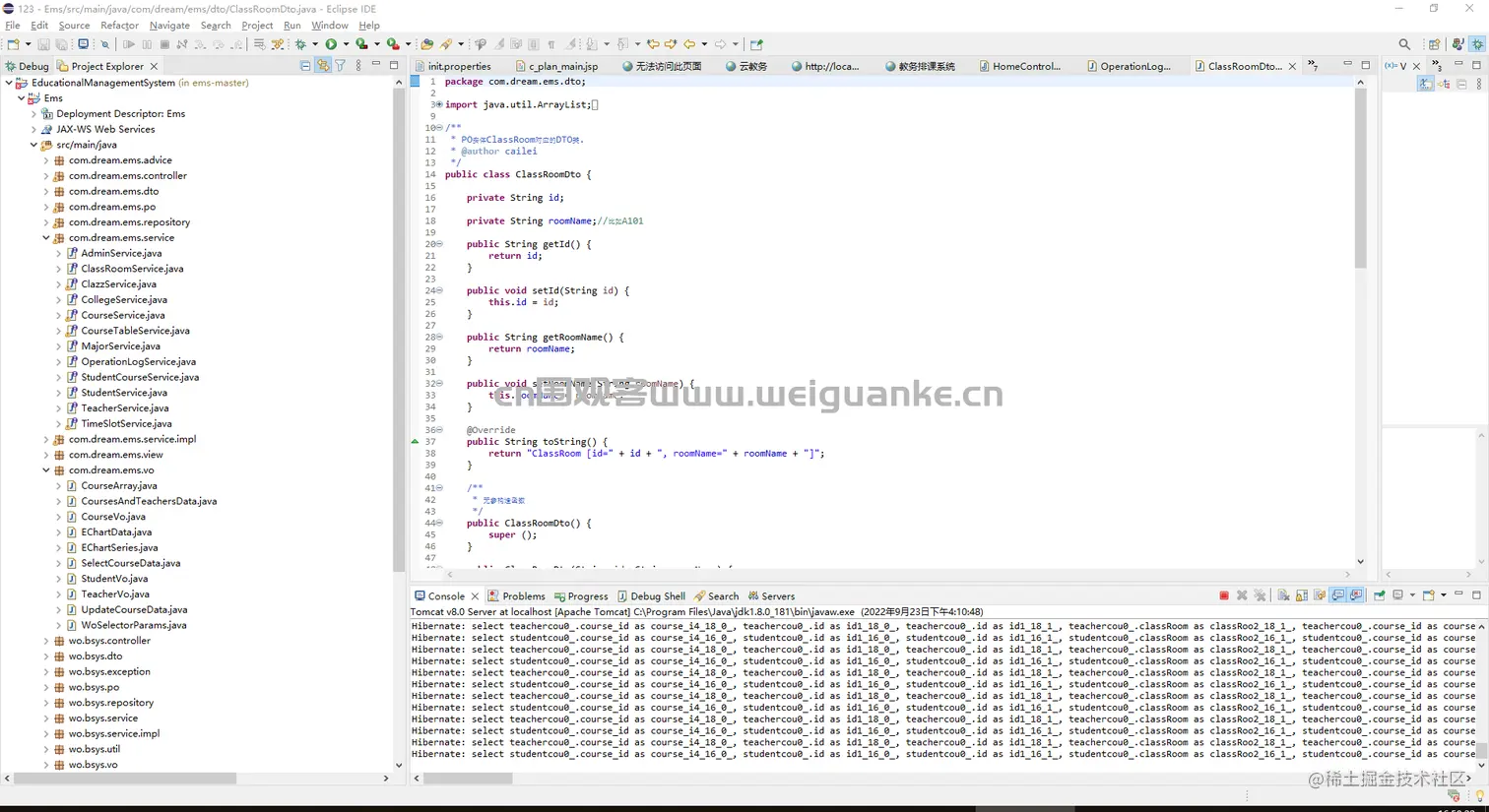Toggle Pin Console
Image resolution: width=1489 pixels, height=812 pixels.
click(x=1380, y=595)
